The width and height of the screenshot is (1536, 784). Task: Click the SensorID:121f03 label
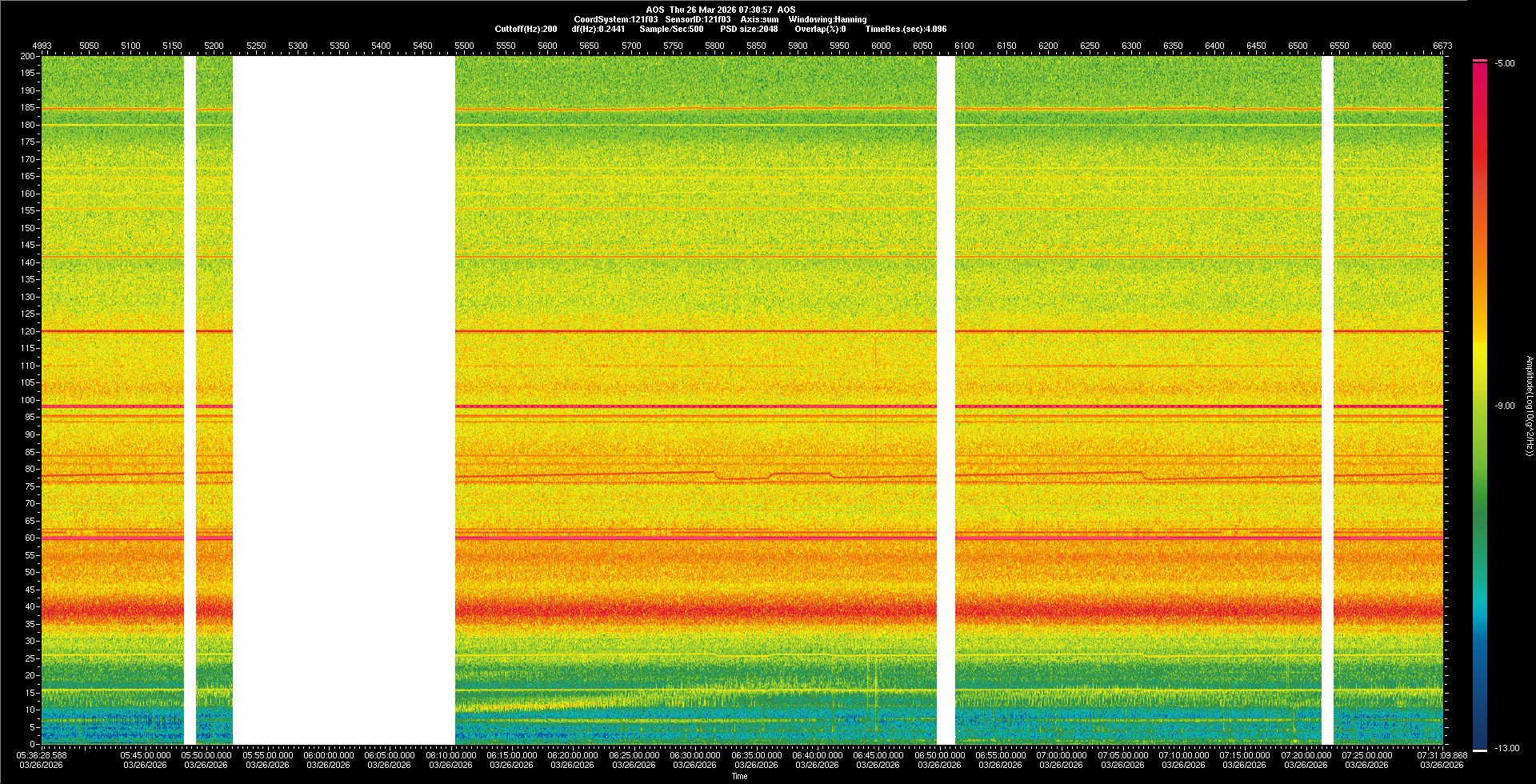click(x=698, y=19)
